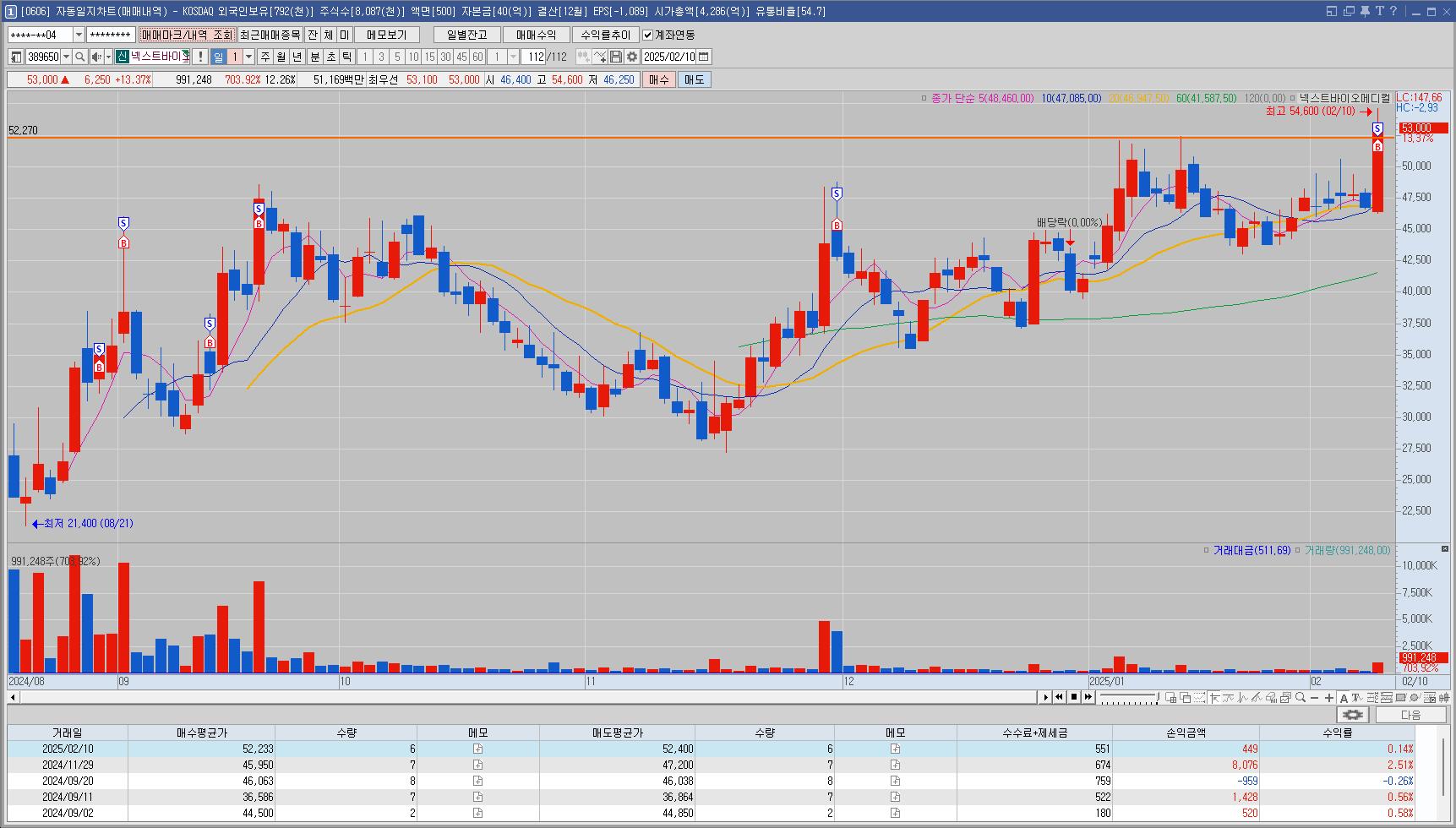
Task: Toggle the 계좌연동 checkbox
Action: 647,35
